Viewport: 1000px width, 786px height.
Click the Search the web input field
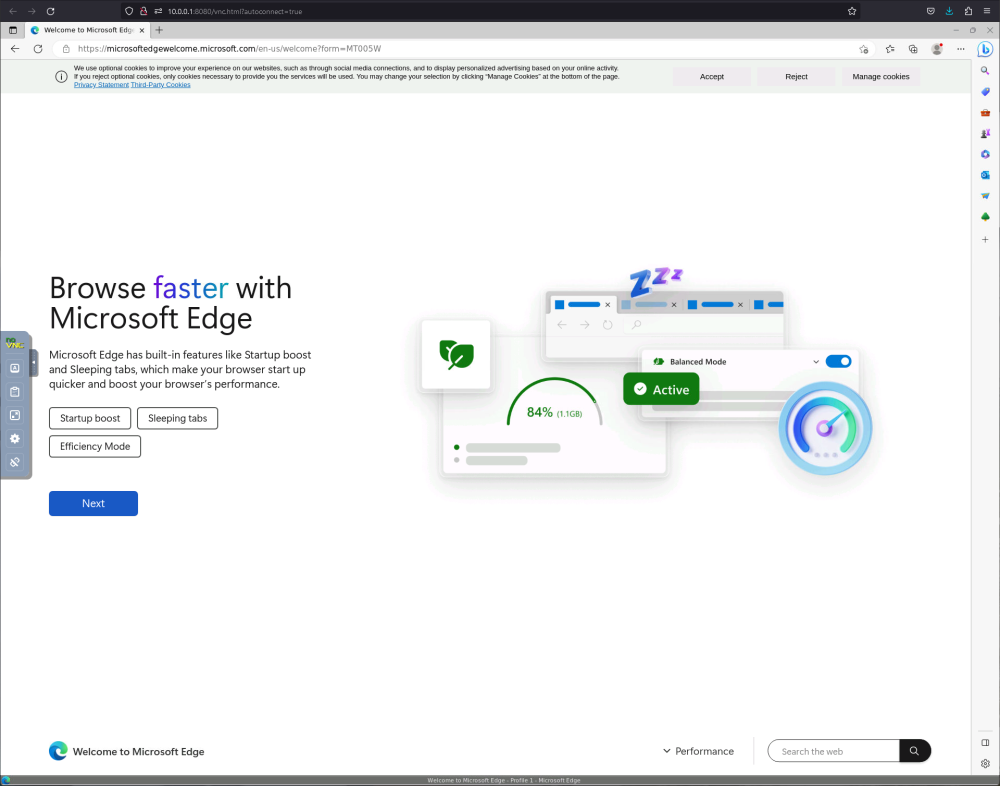click(x=834, y=752)
